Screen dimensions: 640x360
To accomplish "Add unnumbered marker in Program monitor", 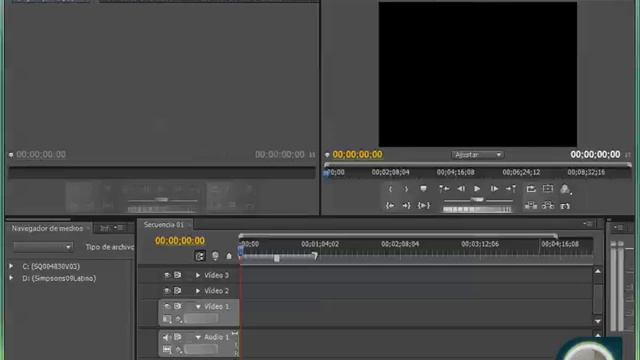I will [423, 189].
